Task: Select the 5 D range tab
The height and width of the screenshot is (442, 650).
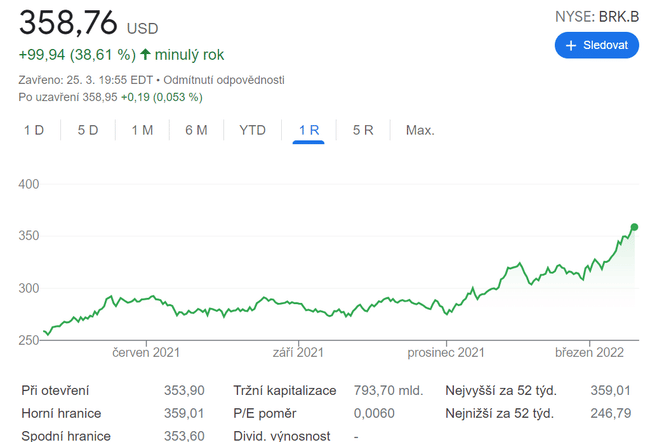Action: [x=88, y=130]
